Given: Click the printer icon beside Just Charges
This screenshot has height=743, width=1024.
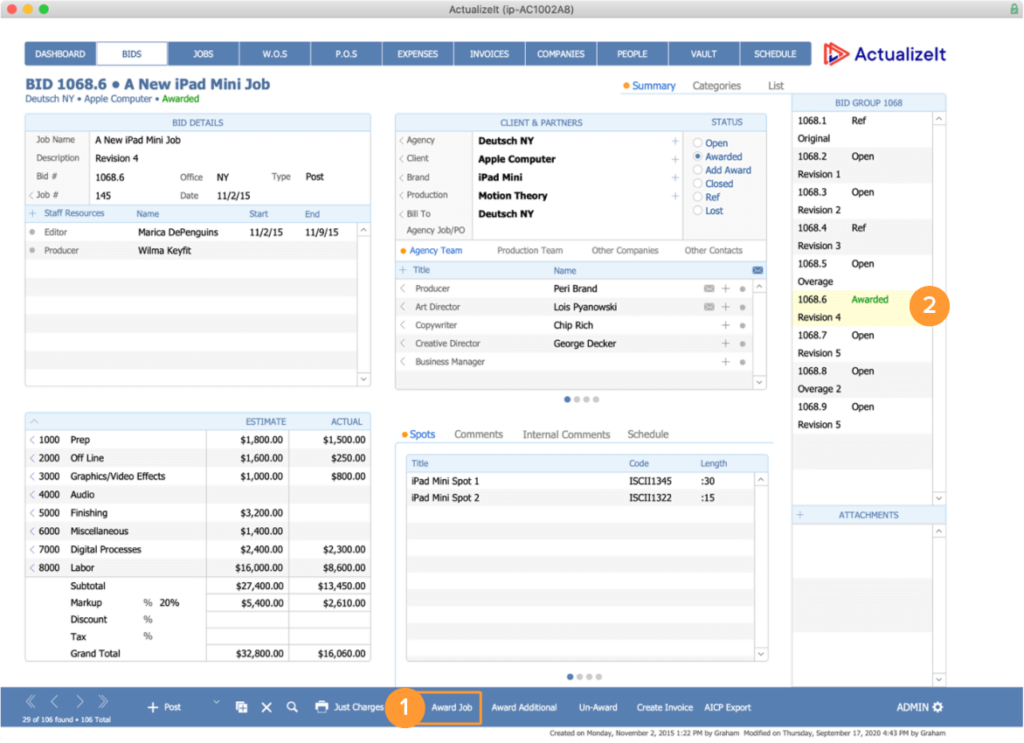Looking at the screenshot, I should point(321,708).
